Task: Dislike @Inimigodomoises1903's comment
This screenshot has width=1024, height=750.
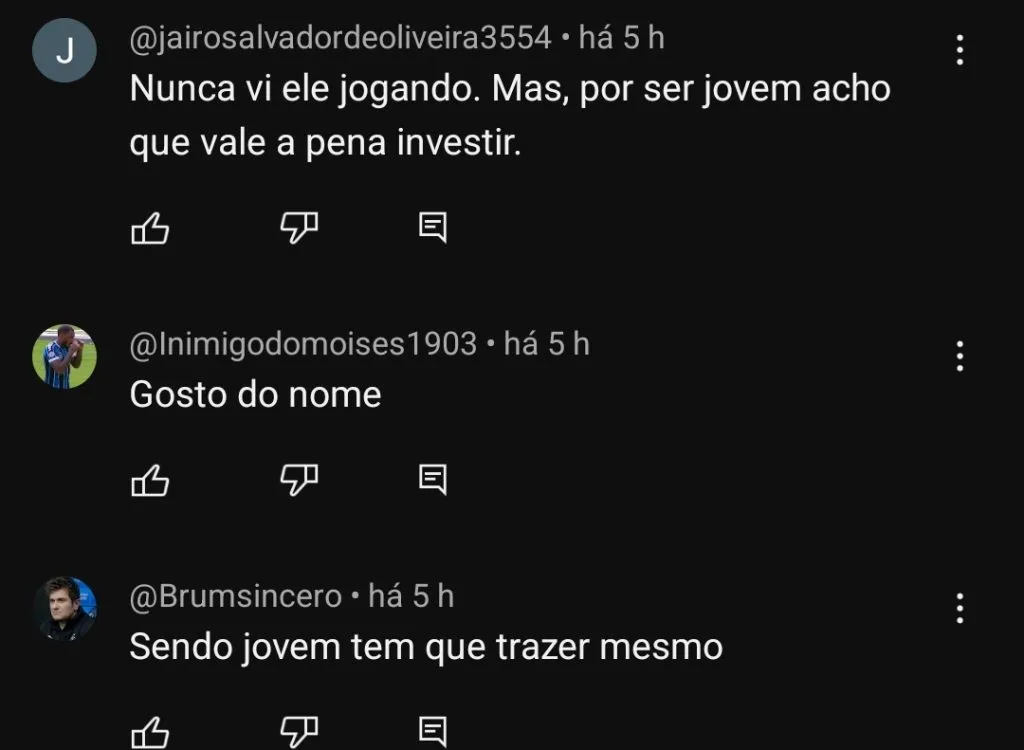Action: coord(298,480)
